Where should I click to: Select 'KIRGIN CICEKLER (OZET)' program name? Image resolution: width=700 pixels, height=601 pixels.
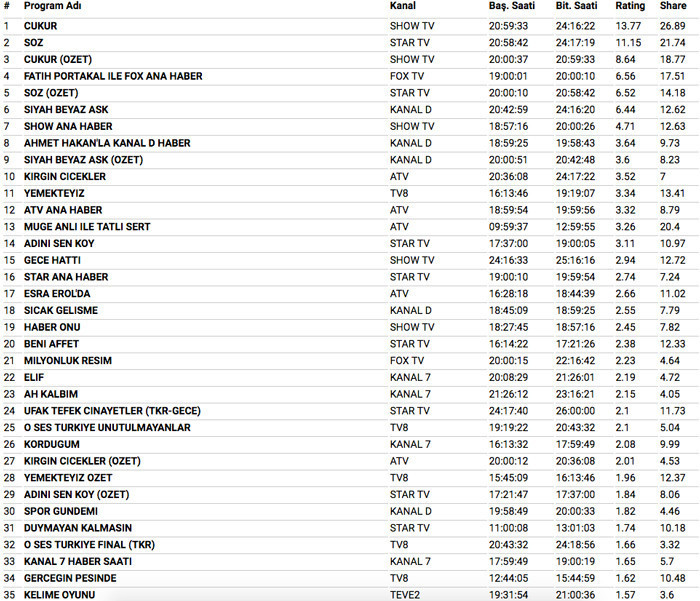[82, 461]
